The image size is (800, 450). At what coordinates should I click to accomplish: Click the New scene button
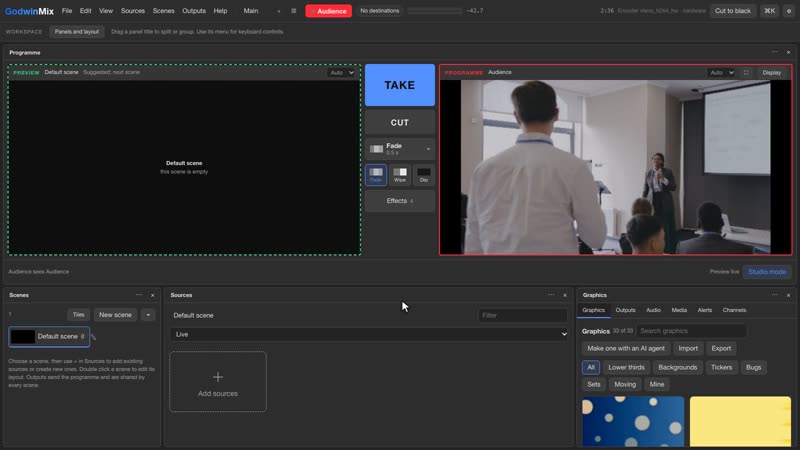coord(115,315)
